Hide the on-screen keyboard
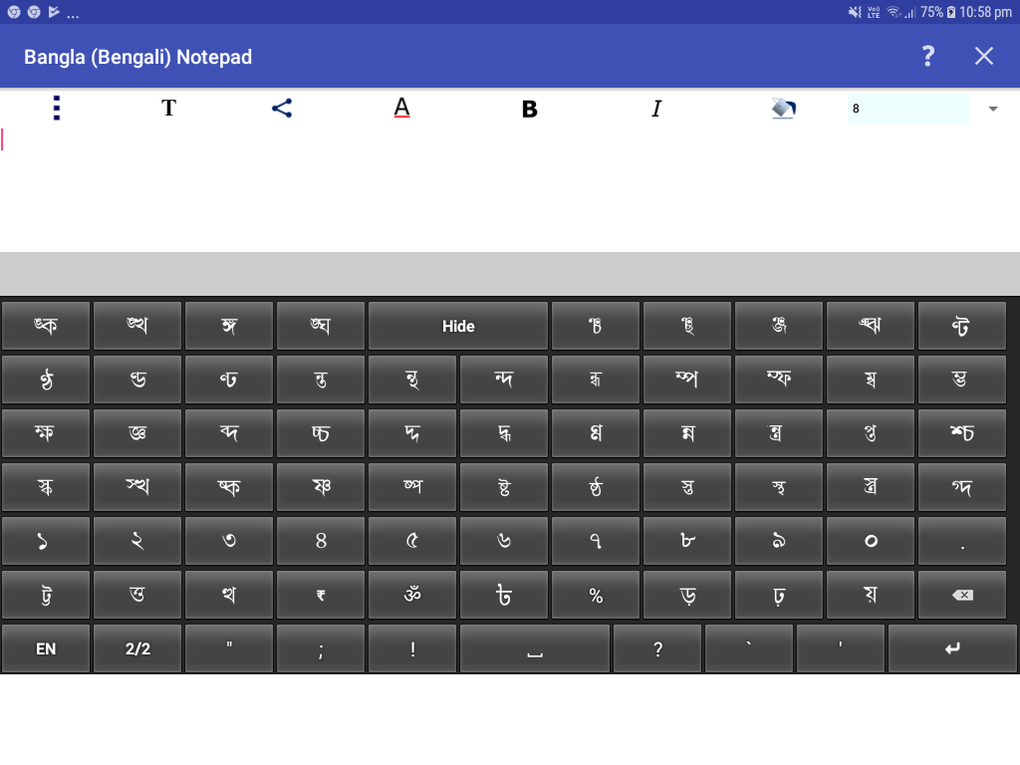This screenshot has height=765, width=1020. [458, 326]
